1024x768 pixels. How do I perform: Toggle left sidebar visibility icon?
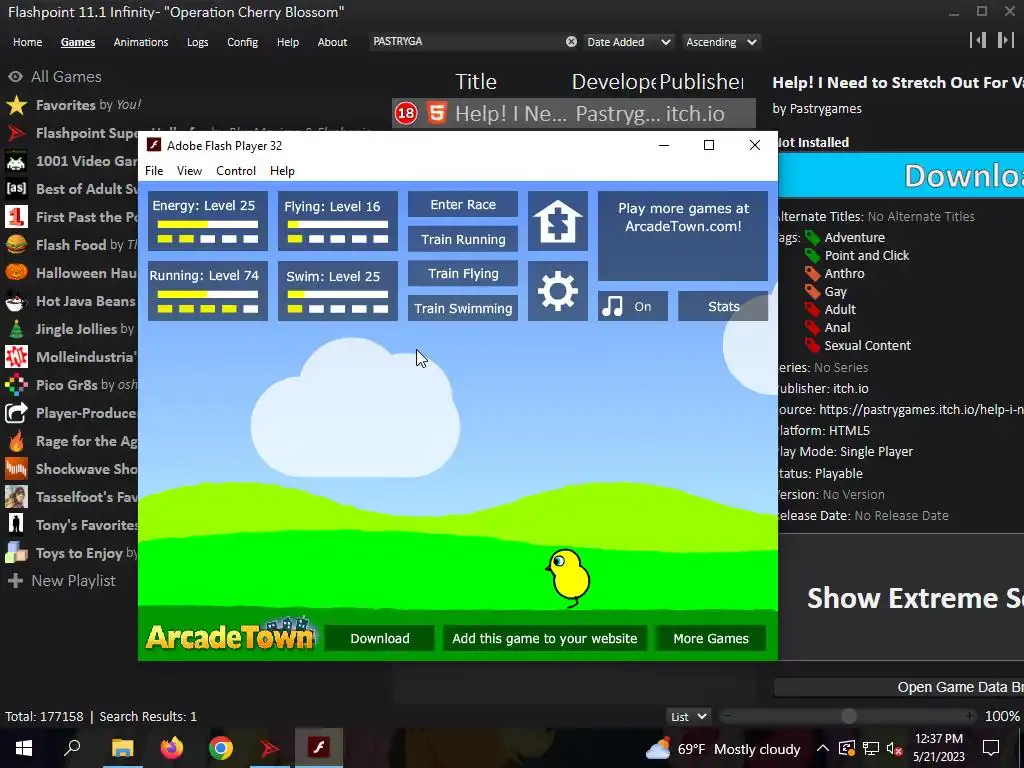978,40
